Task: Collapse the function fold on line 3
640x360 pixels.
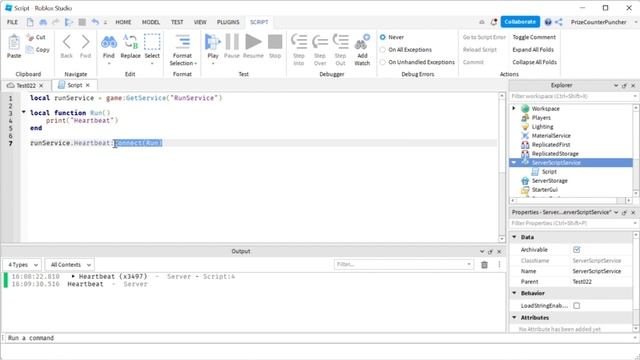Action: [24, 112]
